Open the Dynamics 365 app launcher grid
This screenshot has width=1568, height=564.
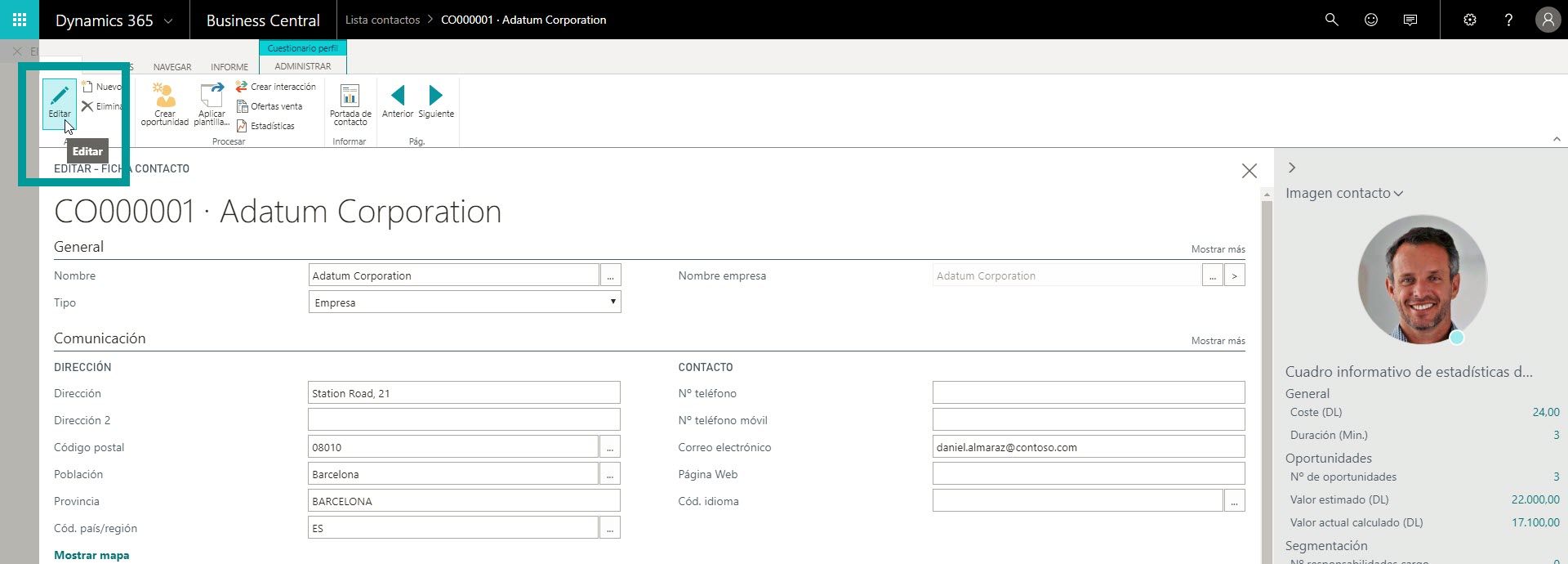[20, 20]
